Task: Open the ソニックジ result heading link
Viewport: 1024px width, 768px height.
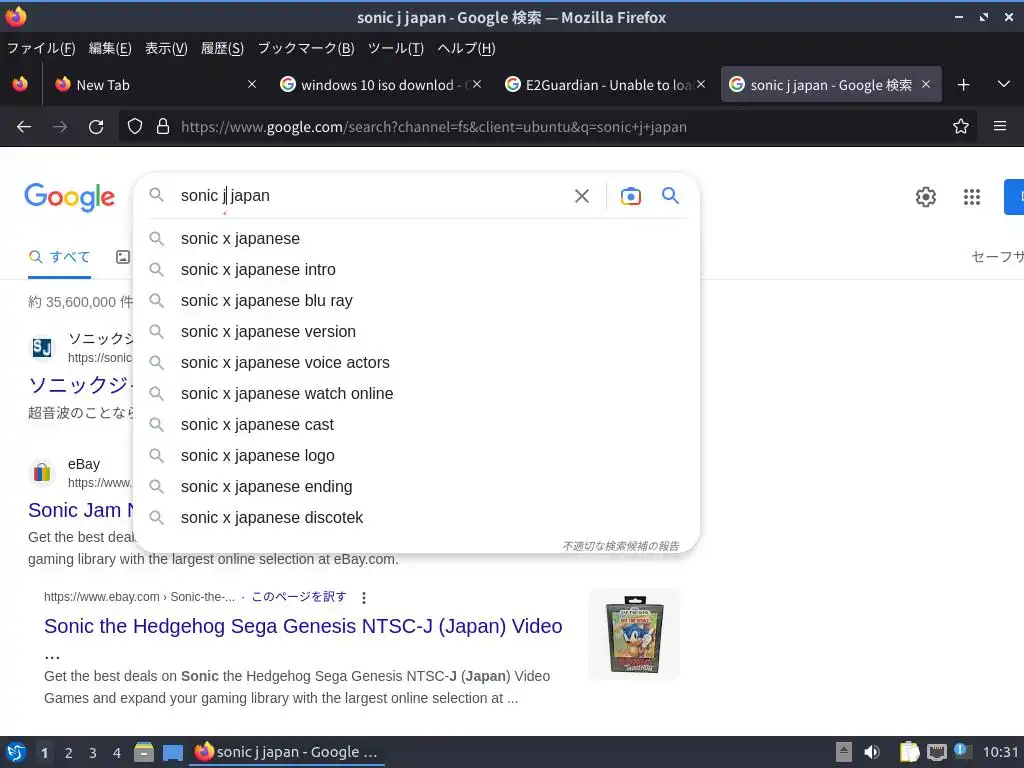Action: [x=80, y=385]
